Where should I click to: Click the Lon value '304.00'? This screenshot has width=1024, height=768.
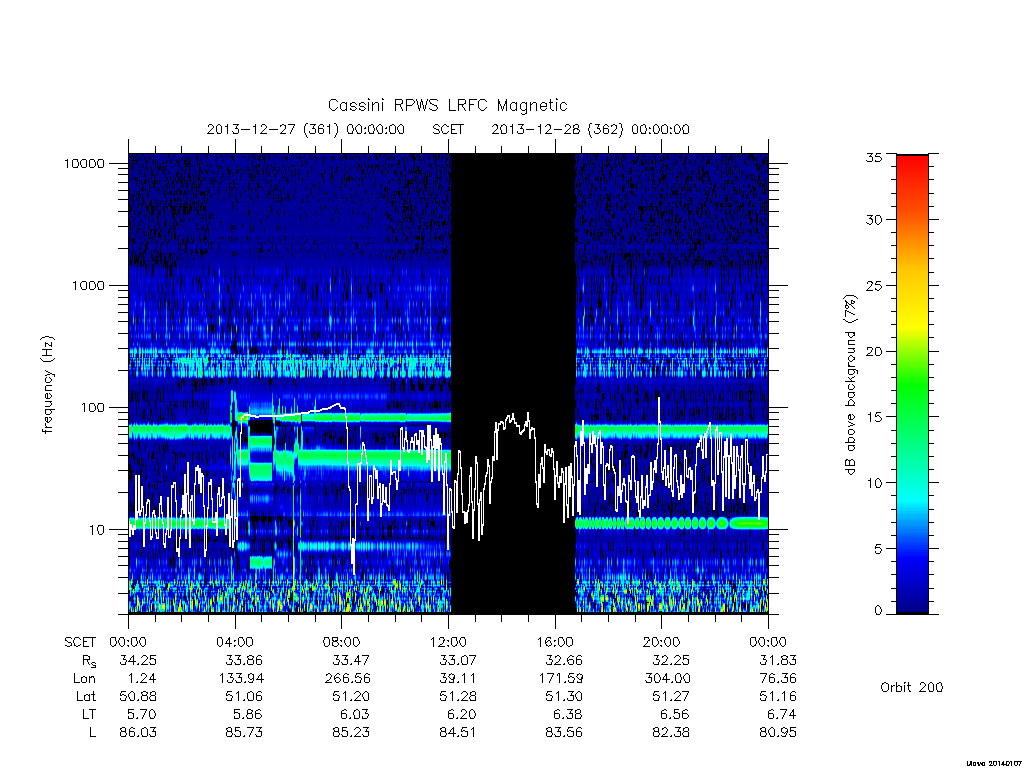(x=667, y=679)
